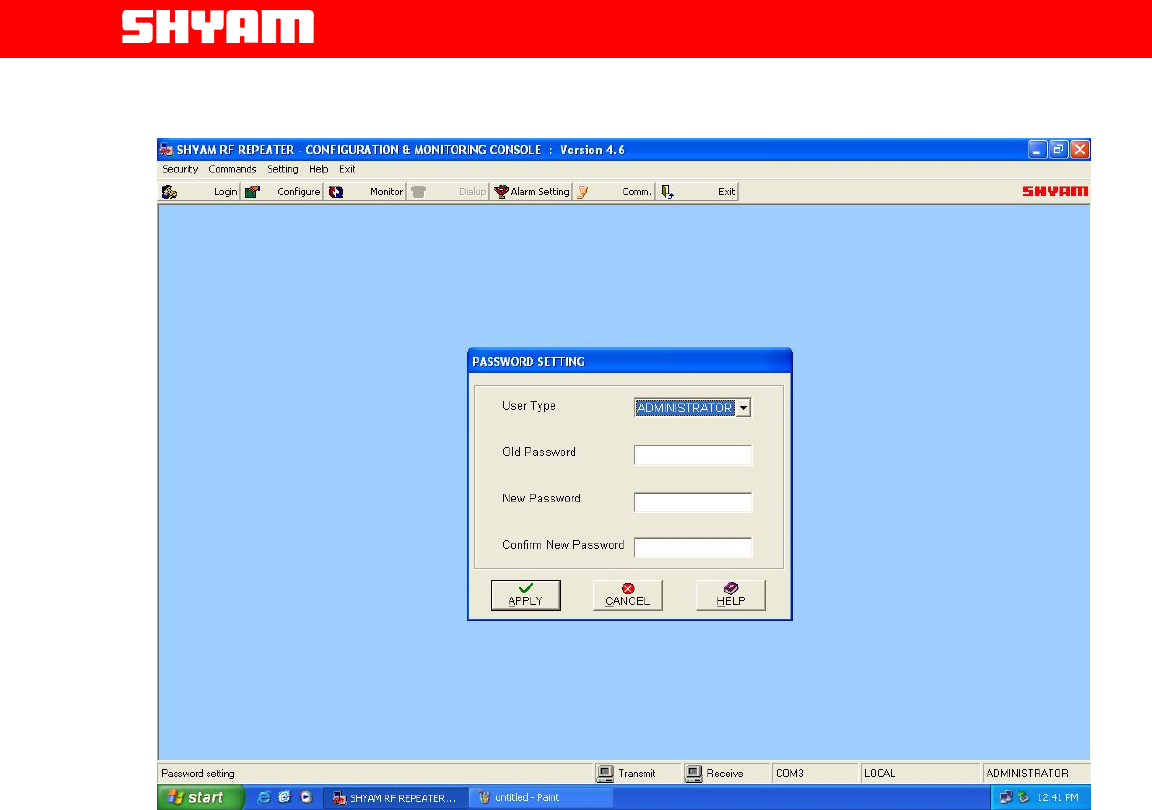Open the Setting menu
The width and height of the screenshot is (1152, 810).
[x=283, y=169]
